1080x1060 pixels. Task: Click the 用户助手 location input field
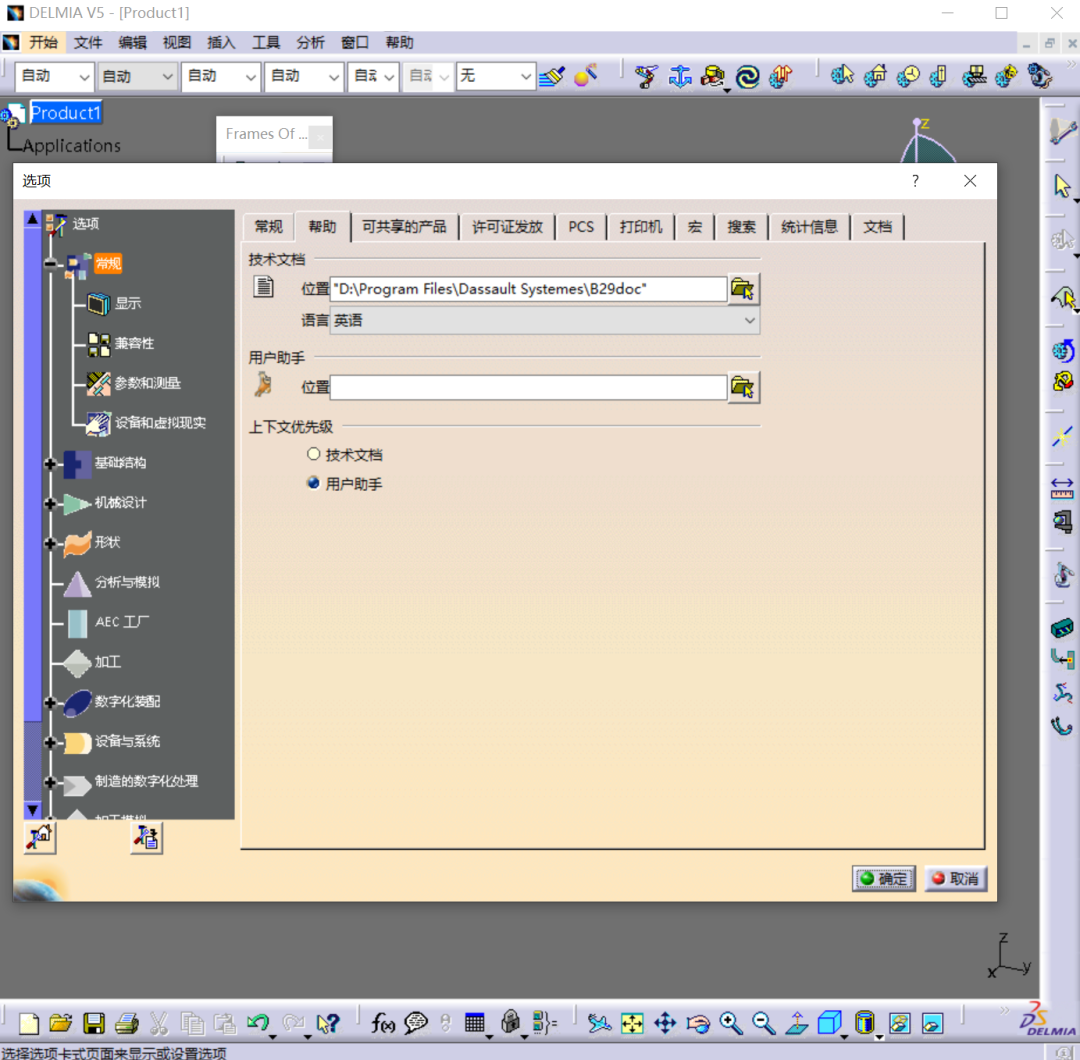coord(528,388)
